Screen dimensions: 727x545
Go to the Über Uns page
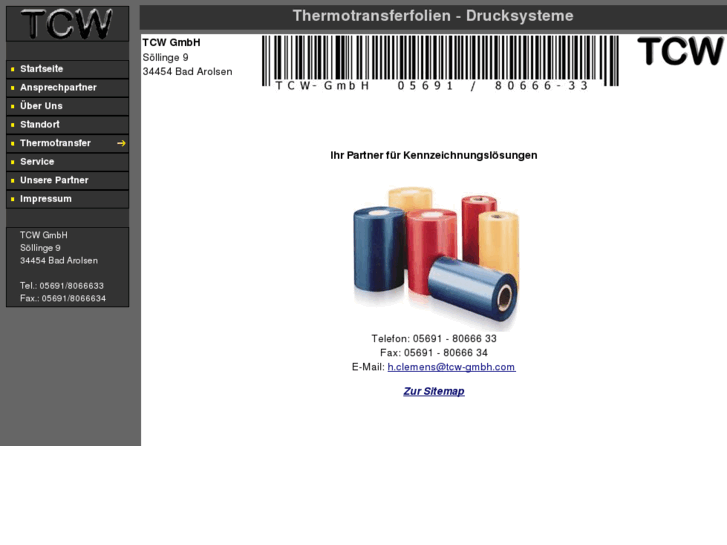(x=67, y=106)
